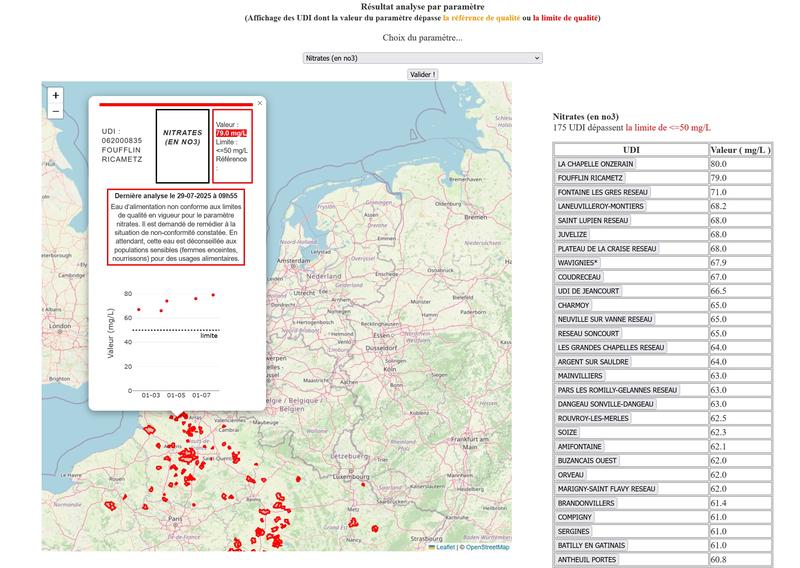Zoom out on the map
Viewport: 800px width, 568px height.
point(56,111)
